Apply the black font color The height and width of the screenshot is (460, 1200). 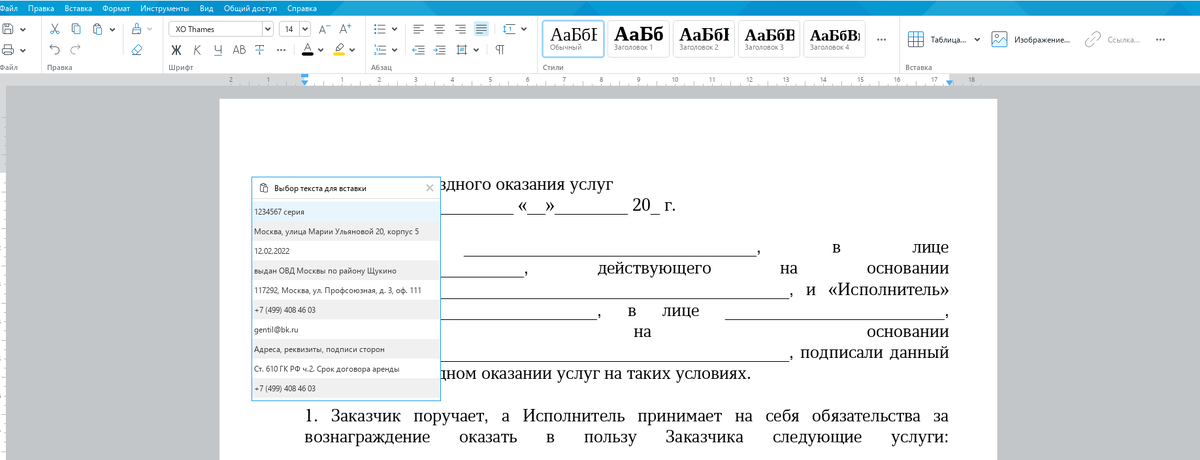(308, 49)
